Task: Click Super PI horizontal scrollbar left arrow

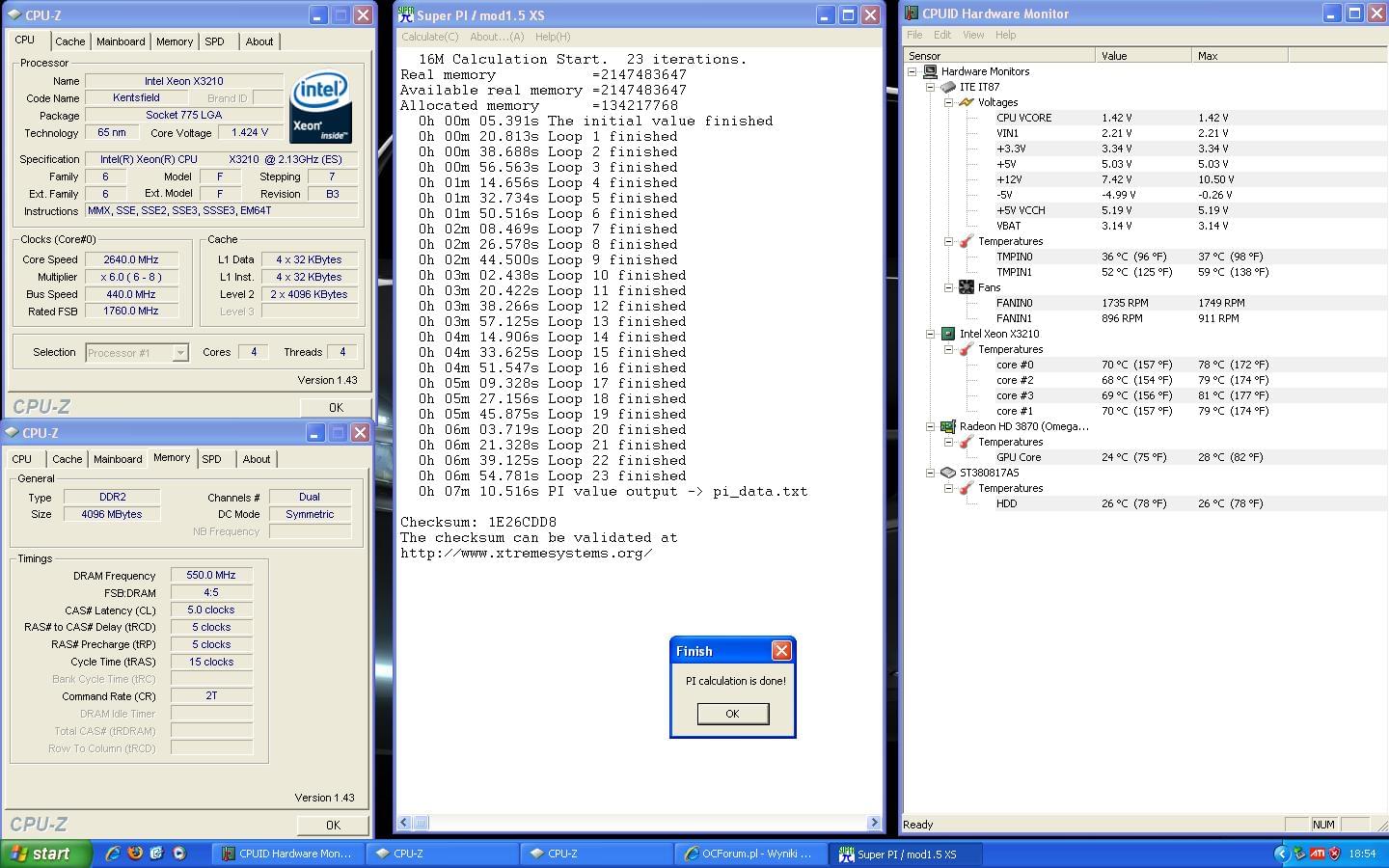Action: [406, 823]
